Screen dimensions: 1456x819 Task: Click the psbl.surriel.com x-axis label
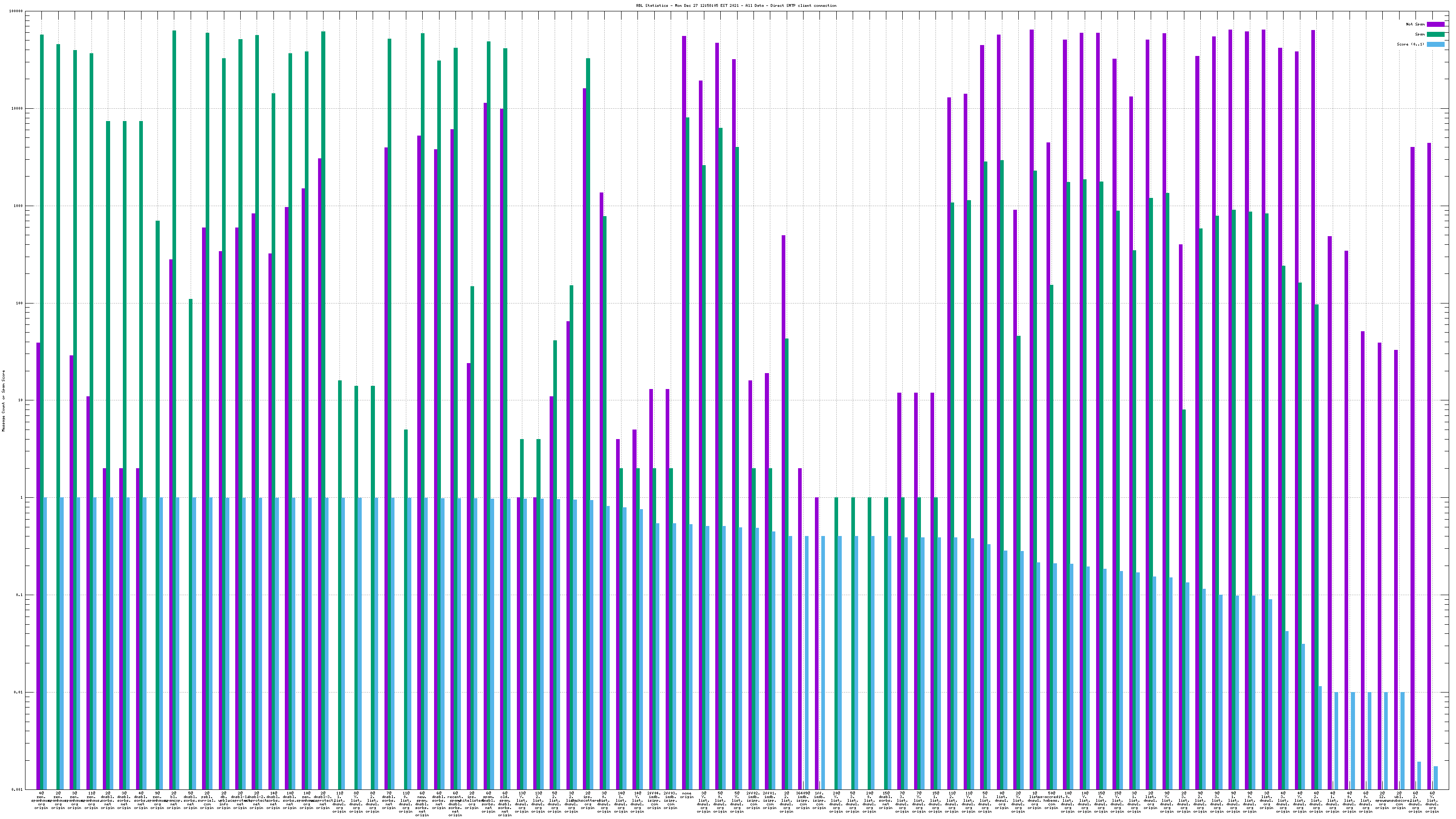tap(207, 800)
